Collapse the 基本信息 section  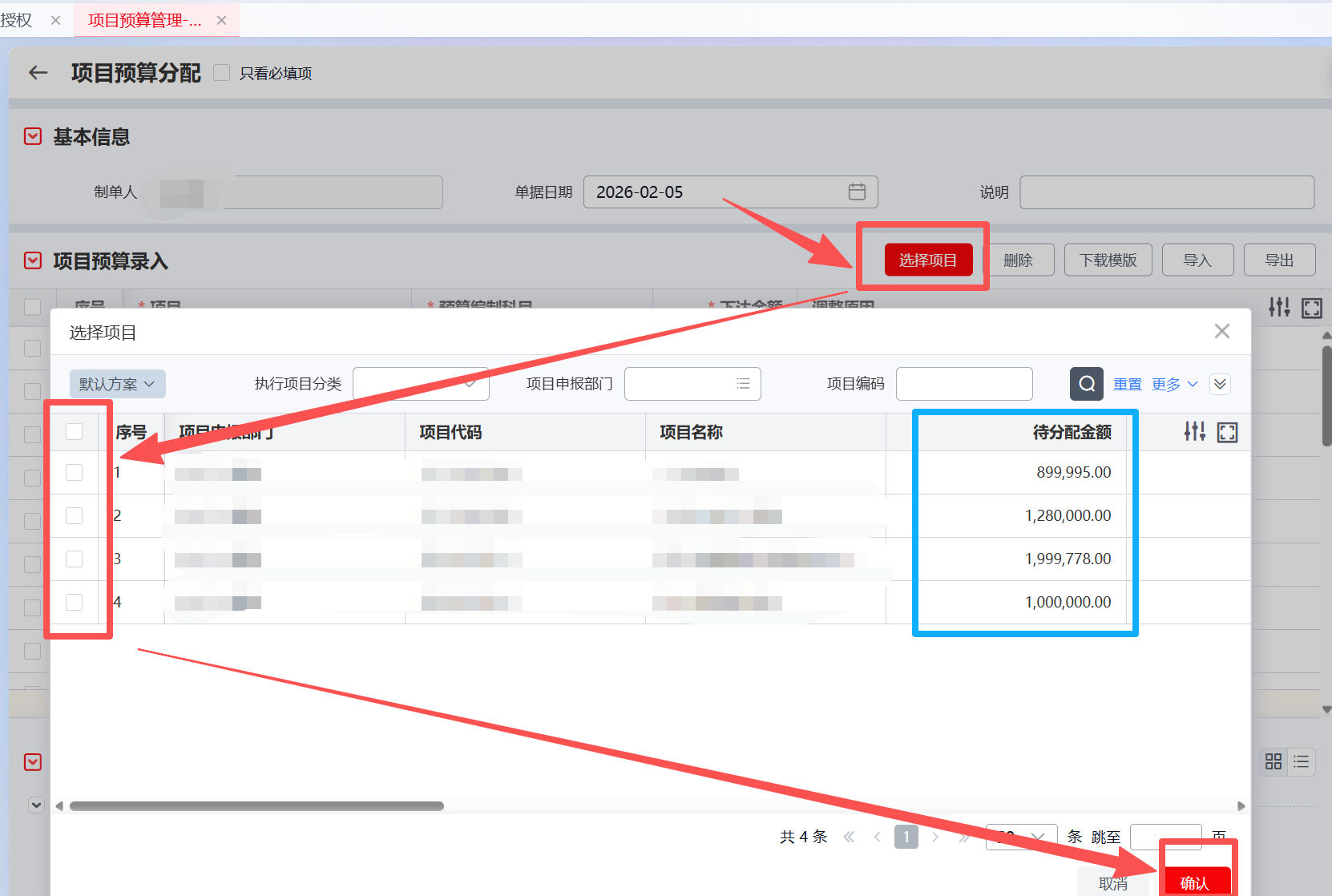(33, 137)
